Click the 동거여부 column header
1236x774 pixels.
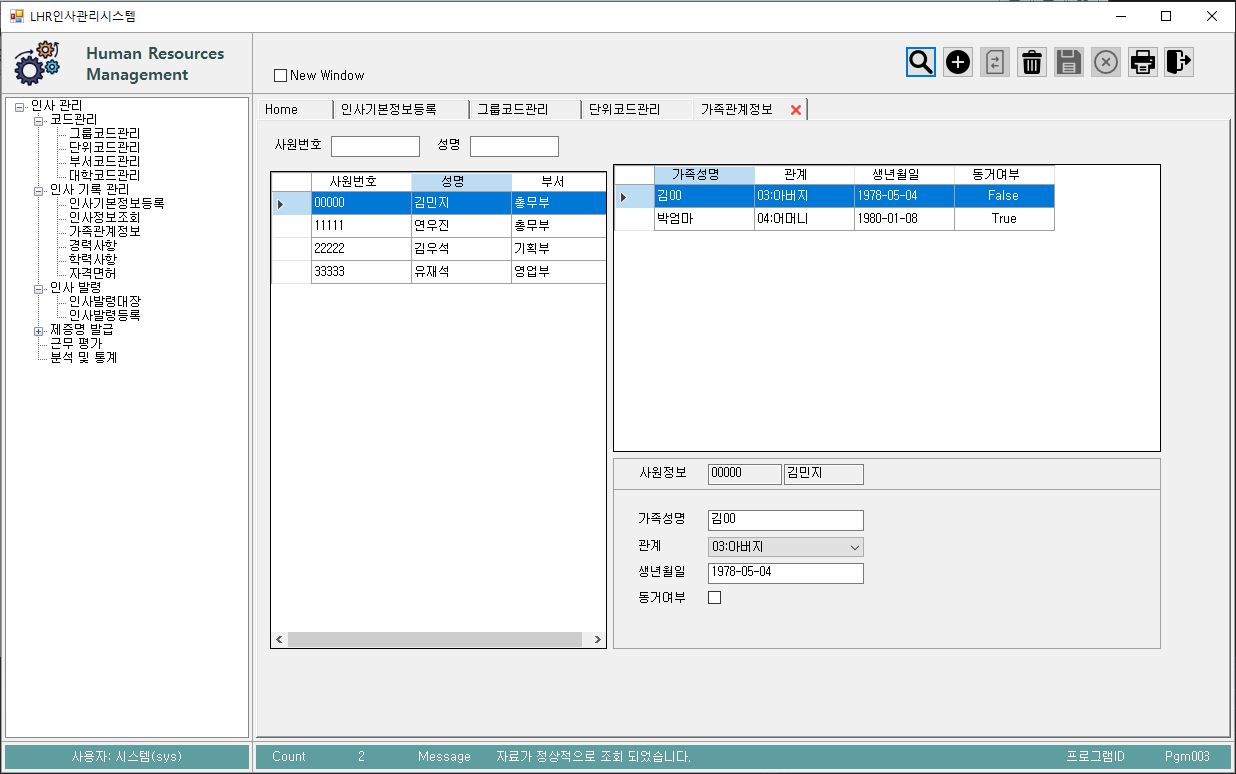(1004, 175)
